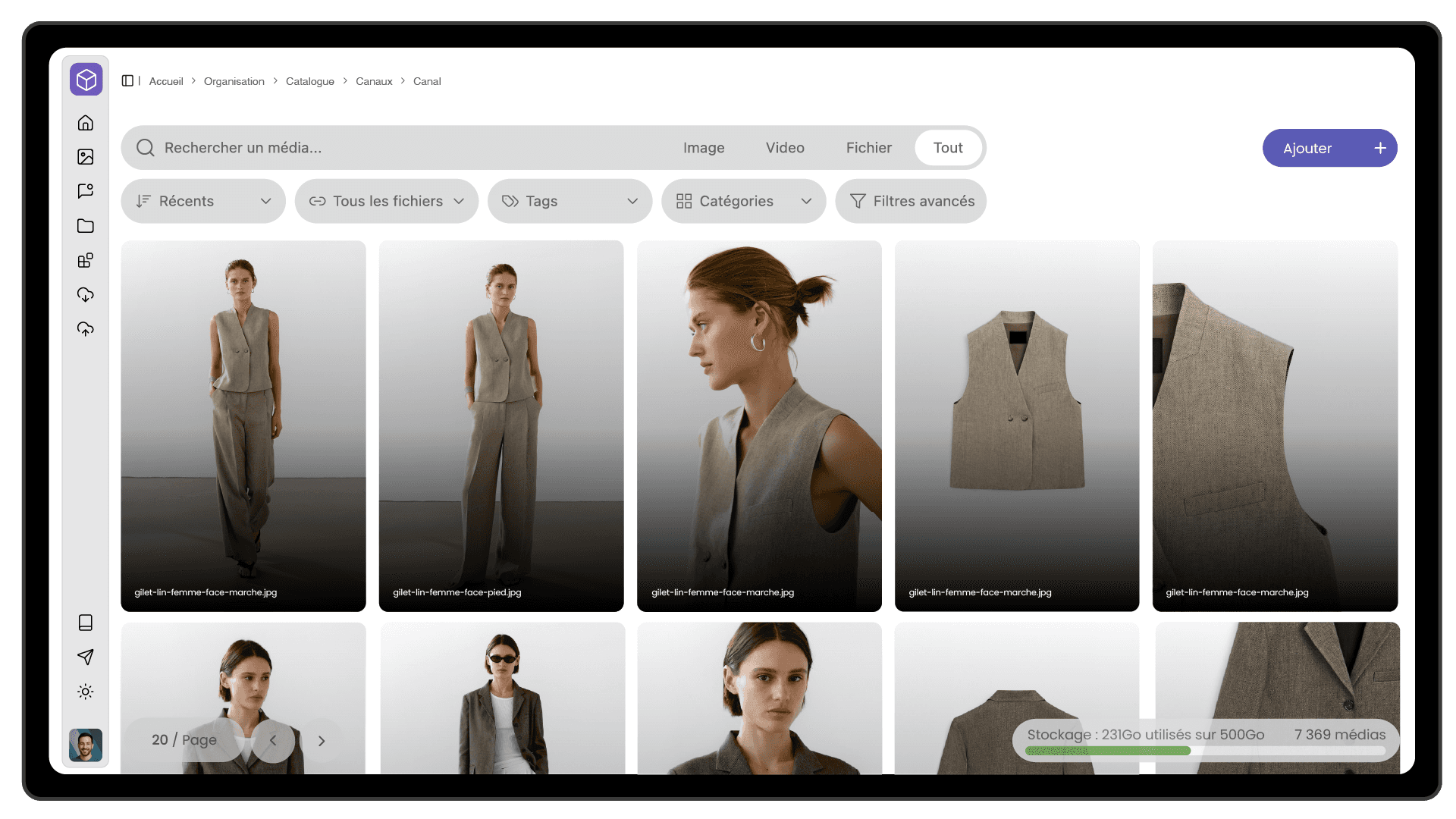Open the image gallery sidebar icon
Image resolution: width=1456 pixels, height=819 pixels.
(x=86, y=157)
